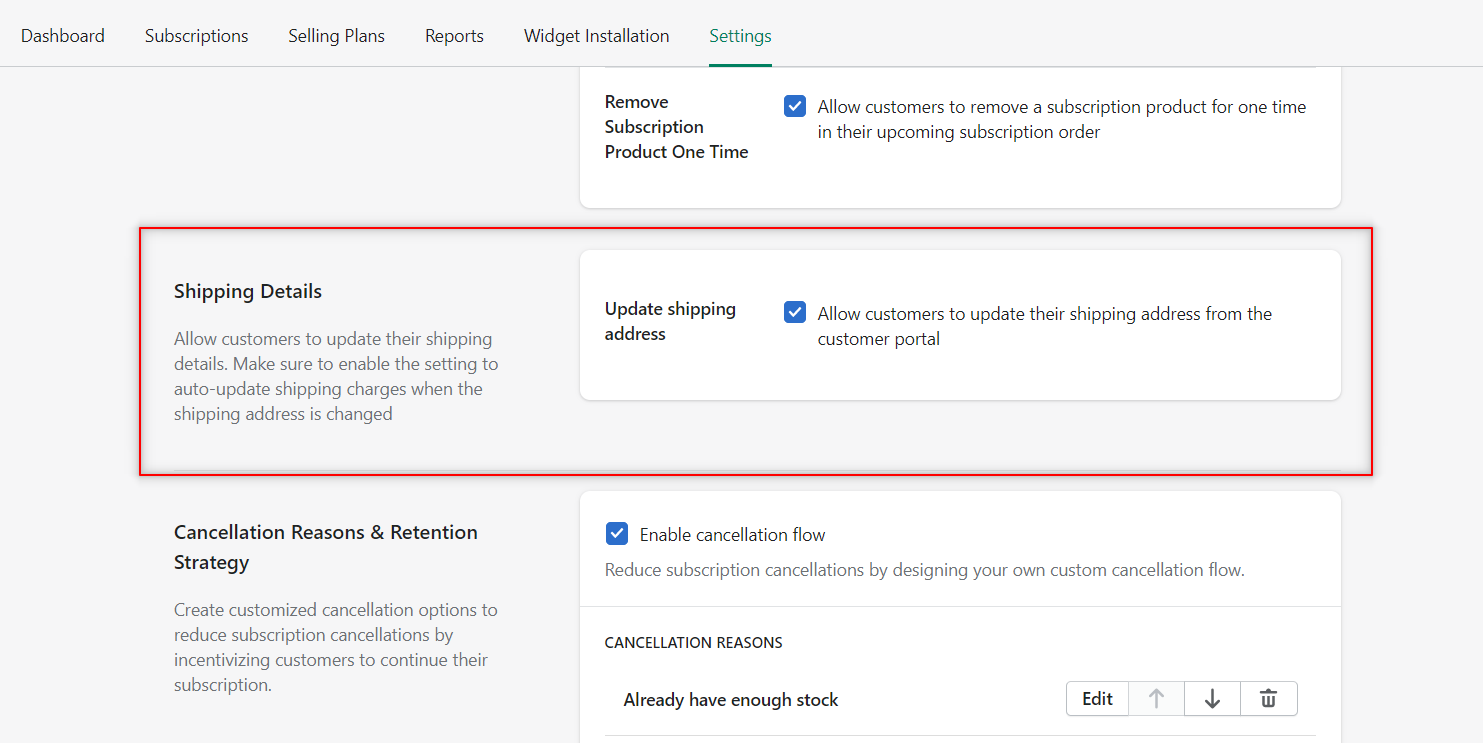Select the Settings tab

tap(740, 35)
